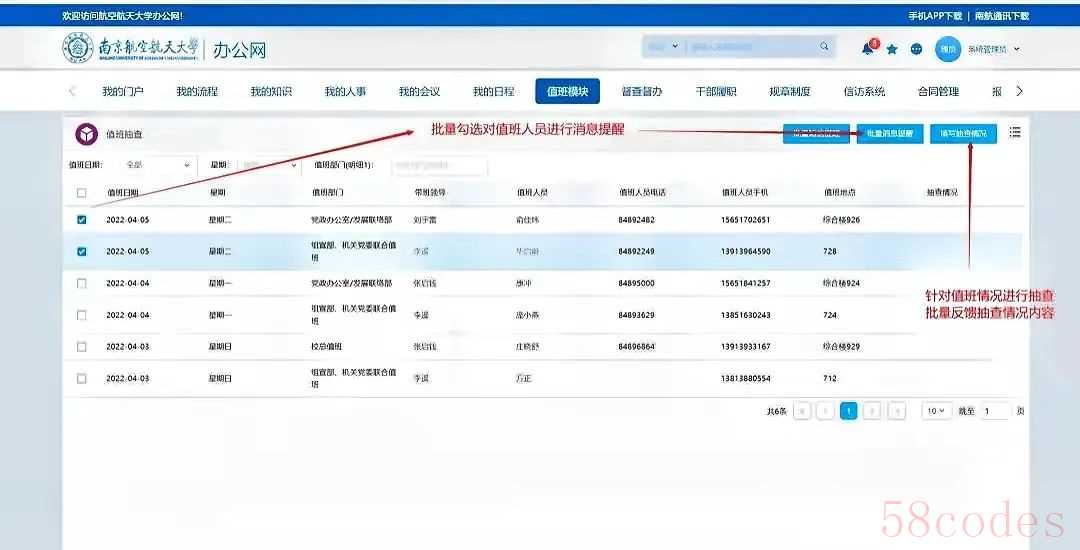Check the 2022-04-03 校总值班 row checkbox

pyautogui.click(x=82, y=347)
